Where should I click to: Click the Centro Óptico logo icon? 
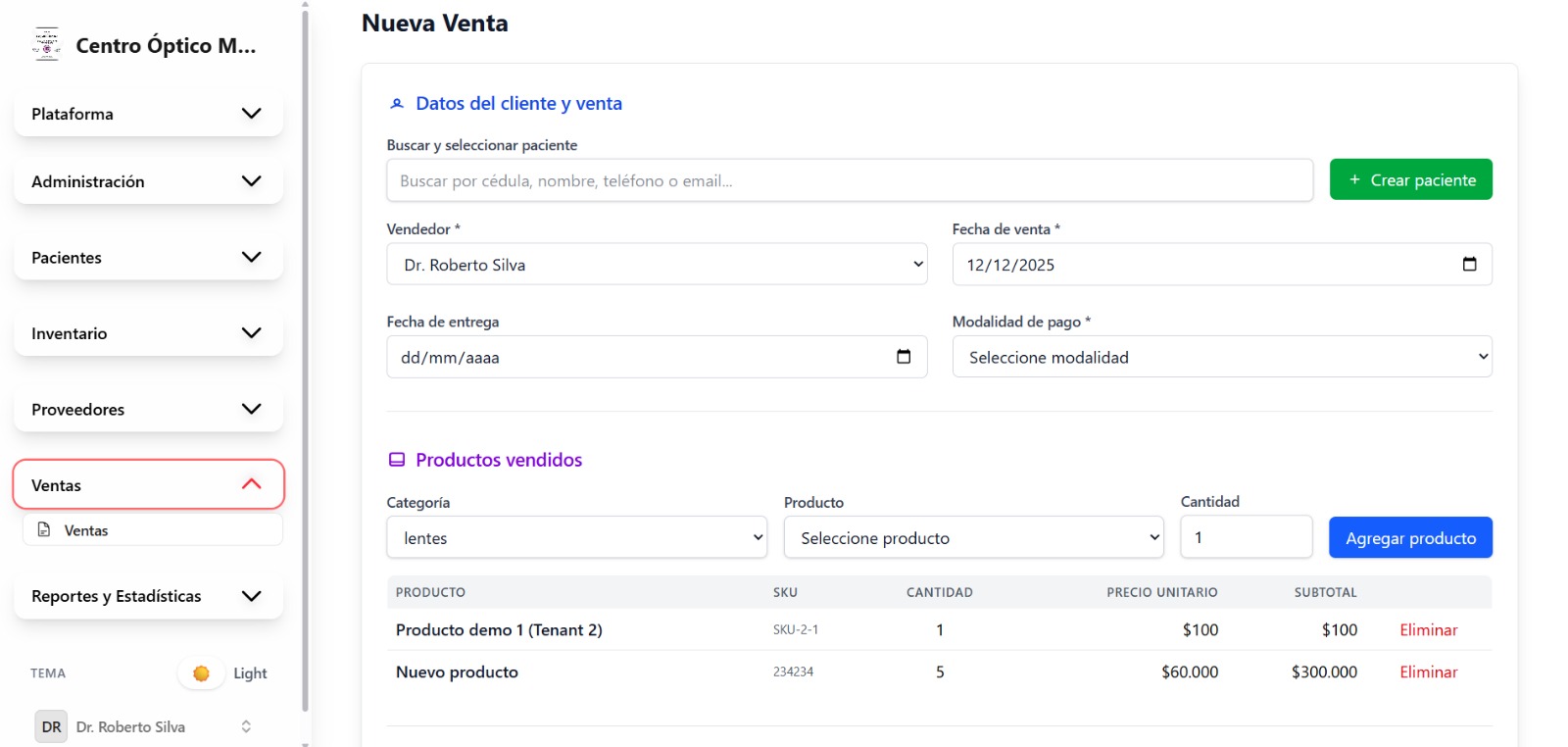46,45
